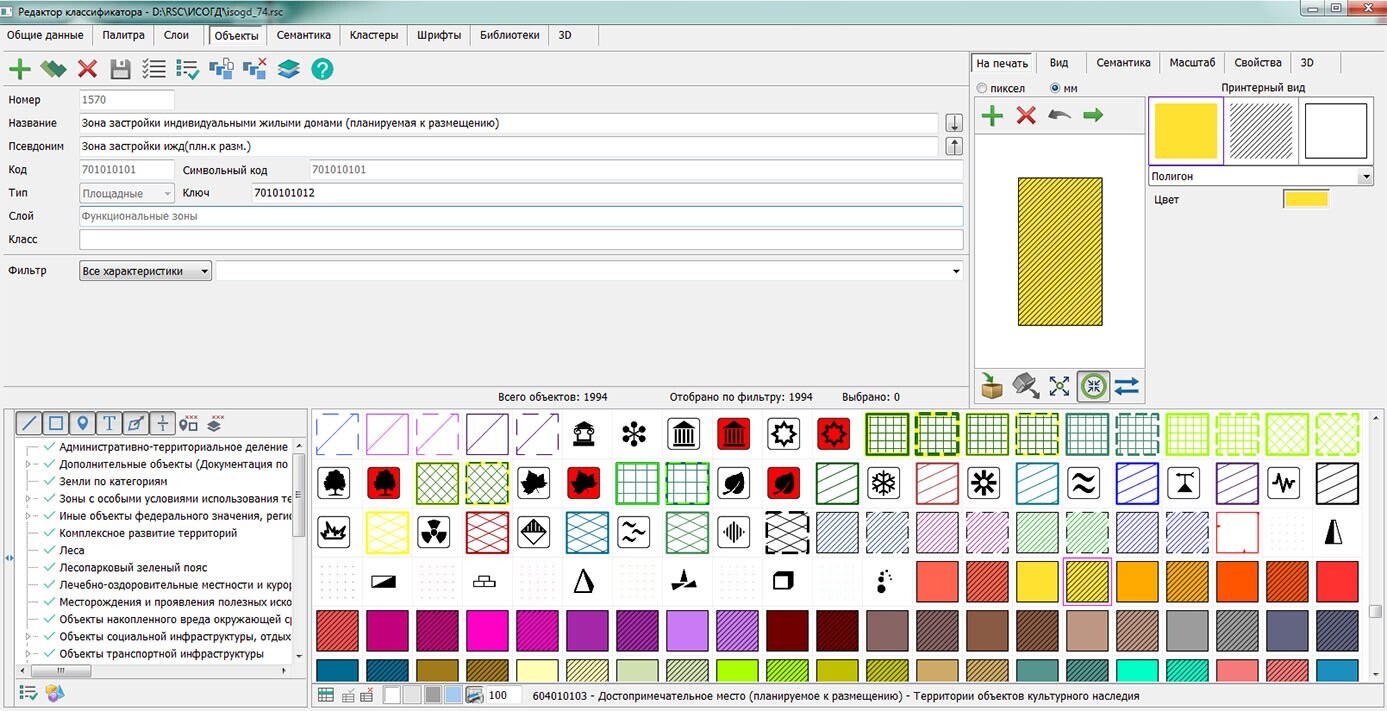Click the green right arrow in print panel

pyautogui.click(x=1093, y=116)
